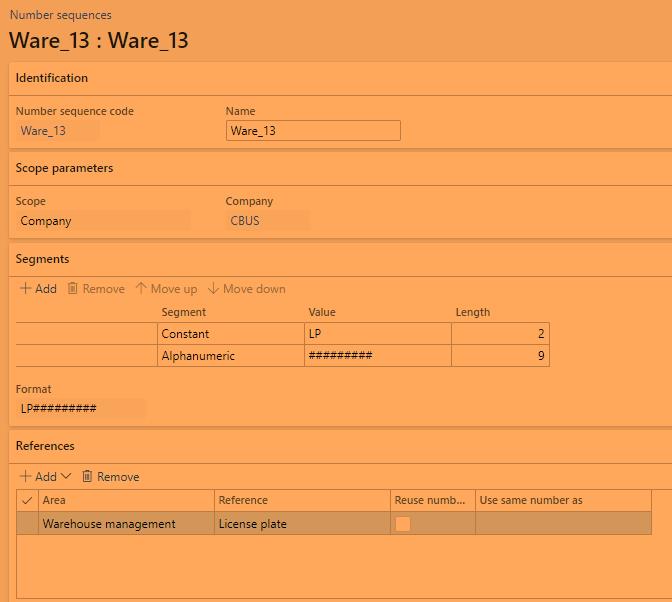Viewport: 672px width, 602px height.
Task: Click the Alphanumeric row selector cell
Action: [87, 356]
